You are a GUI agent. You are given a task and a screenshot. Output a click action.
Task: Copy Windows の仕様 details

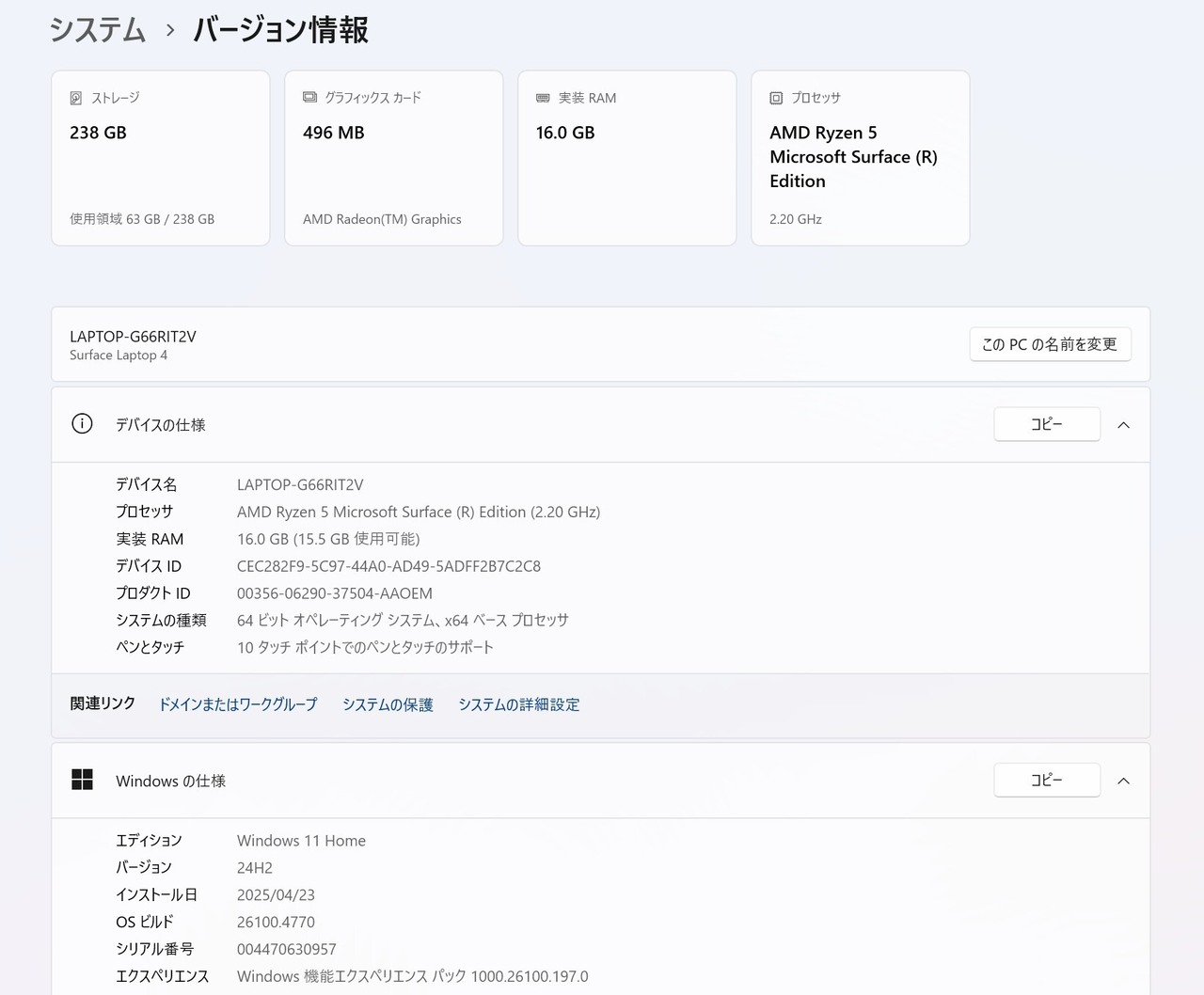click(x=1047, y=780)
